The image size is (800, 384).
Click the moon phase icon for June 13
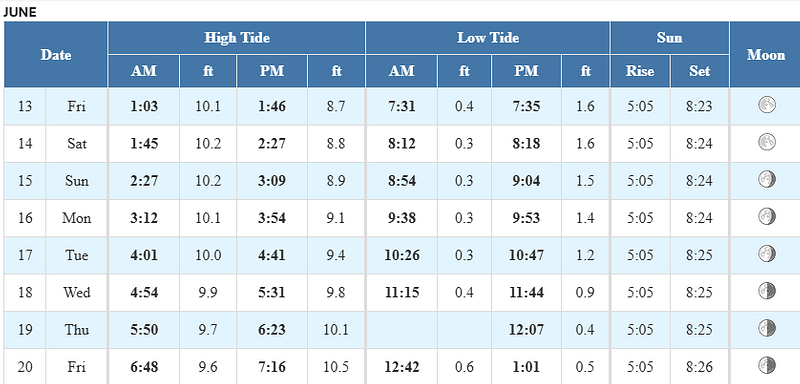coord(766,105)
